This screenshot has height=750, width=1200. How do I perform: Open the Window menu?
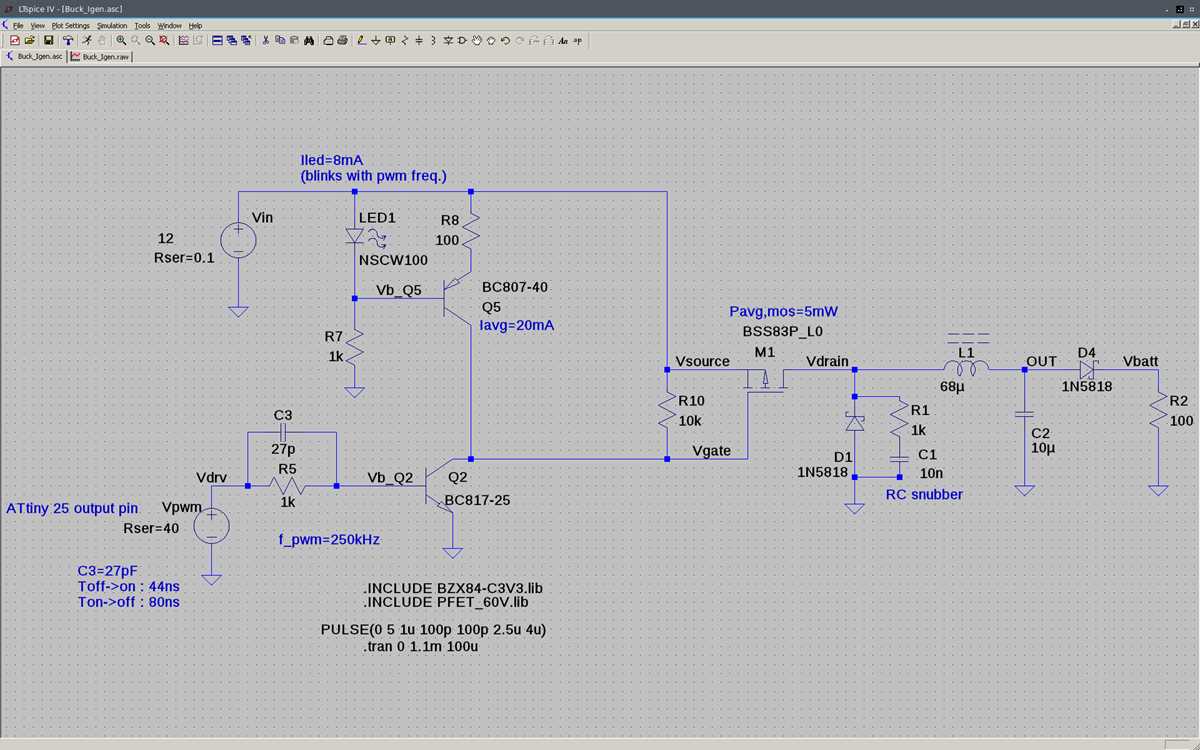[x=170, y=25]
